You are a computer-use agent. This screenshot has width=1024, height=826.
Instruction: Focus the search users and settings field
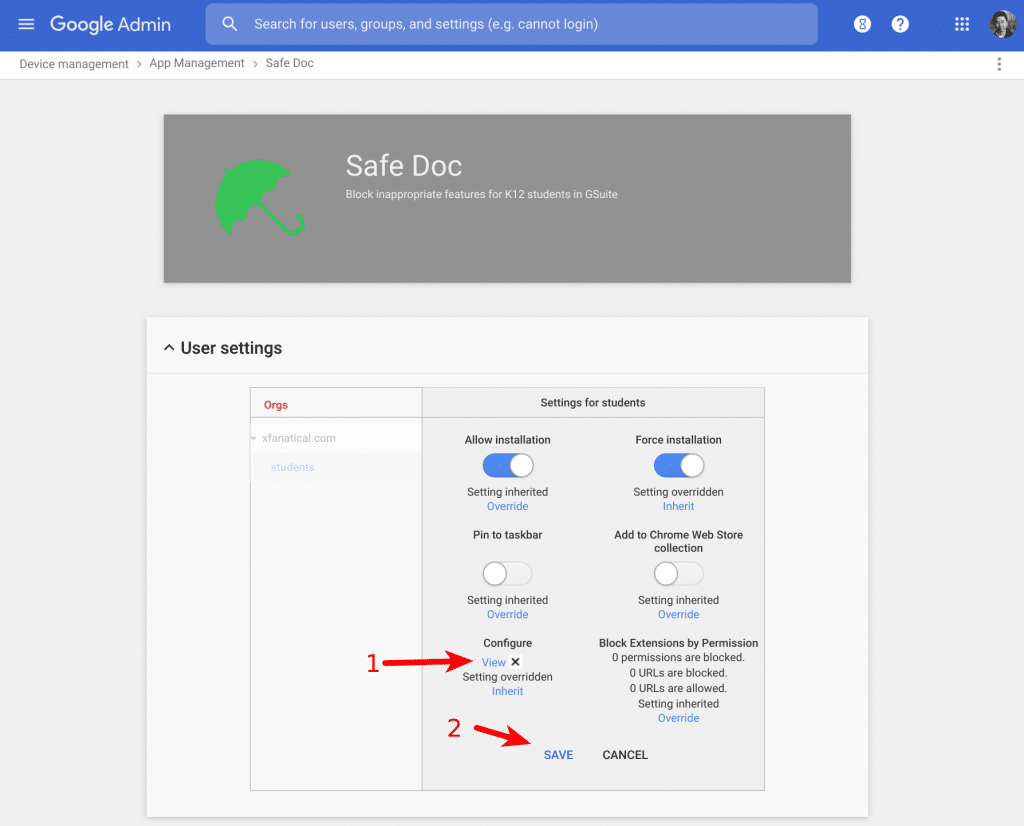pos(511,24)
